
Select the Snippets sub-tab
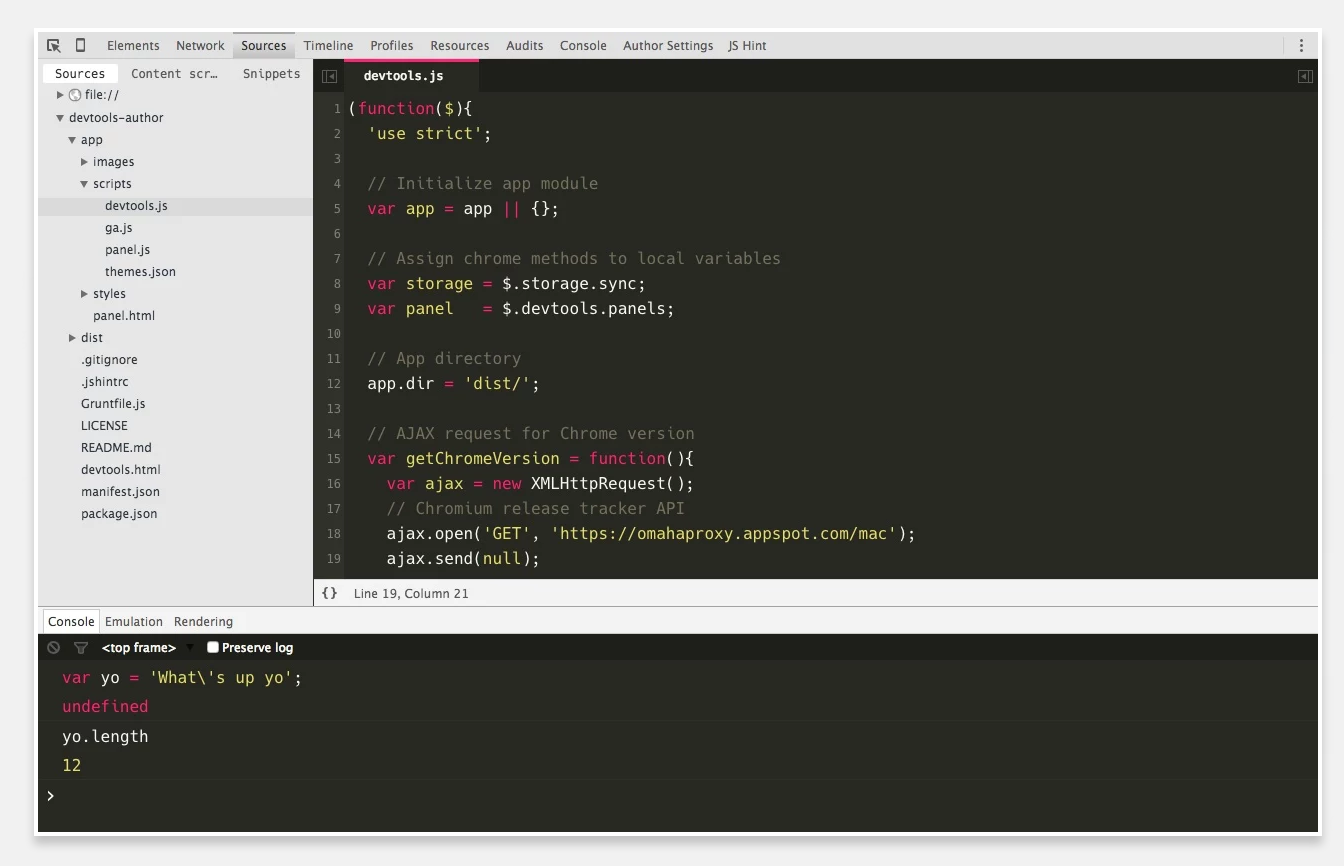271,73
